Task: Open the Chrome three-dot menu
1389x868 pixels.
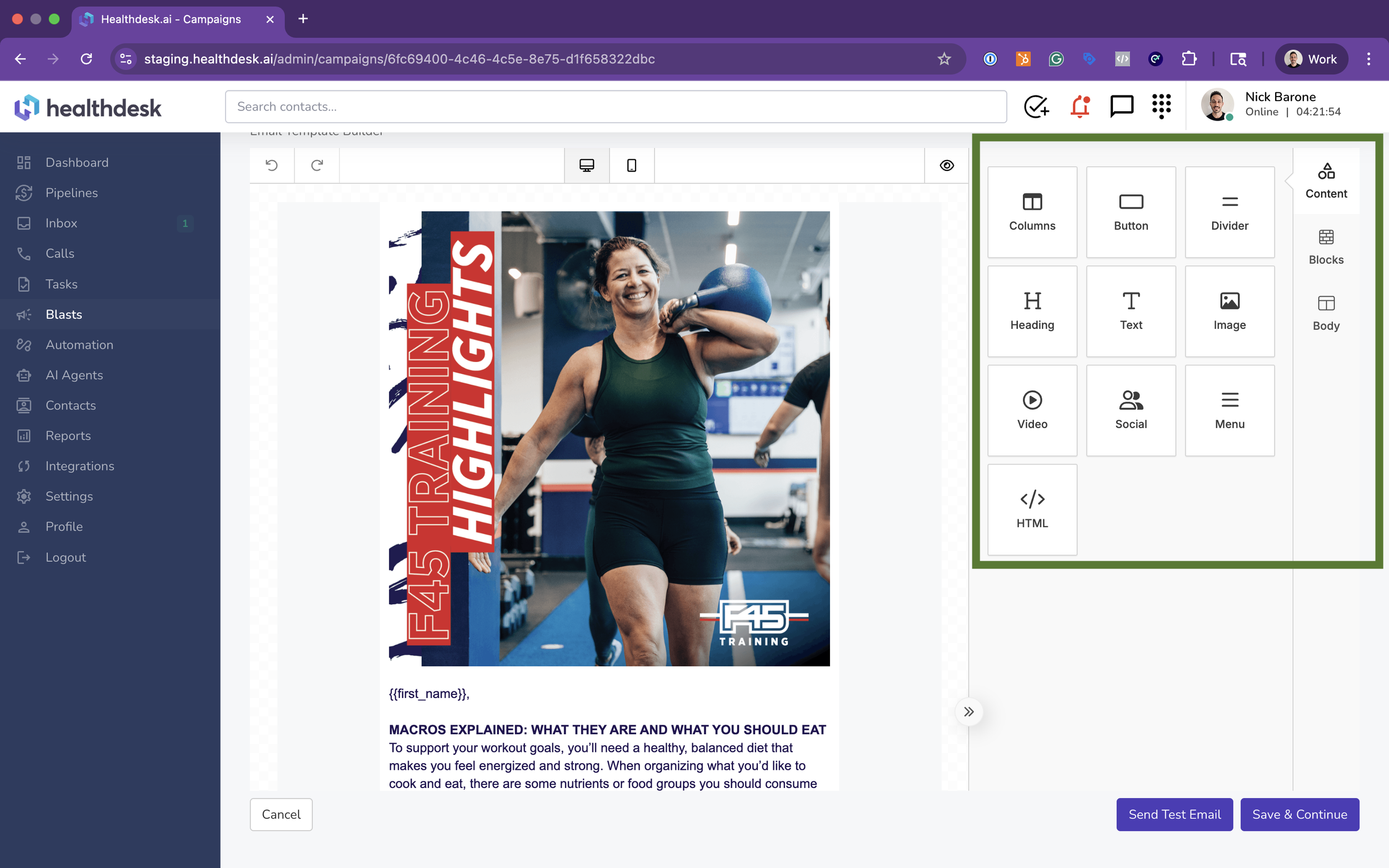Action: click(x=1368, y=59)
